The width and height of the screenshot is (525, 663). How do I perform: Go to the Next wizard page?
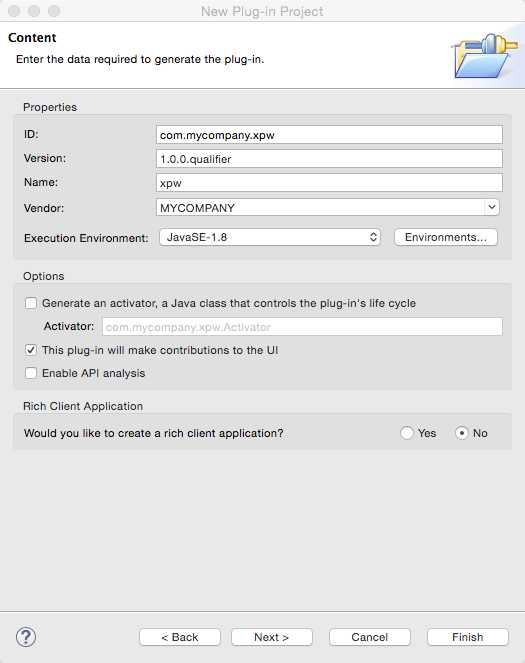tap(272, 637)
